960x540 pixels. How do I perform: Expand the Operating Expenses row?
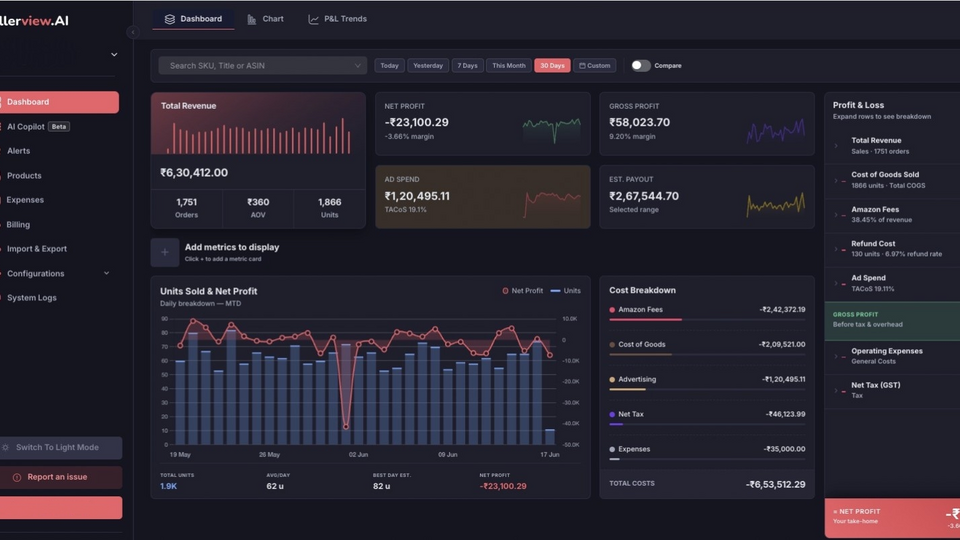[836, 356]
